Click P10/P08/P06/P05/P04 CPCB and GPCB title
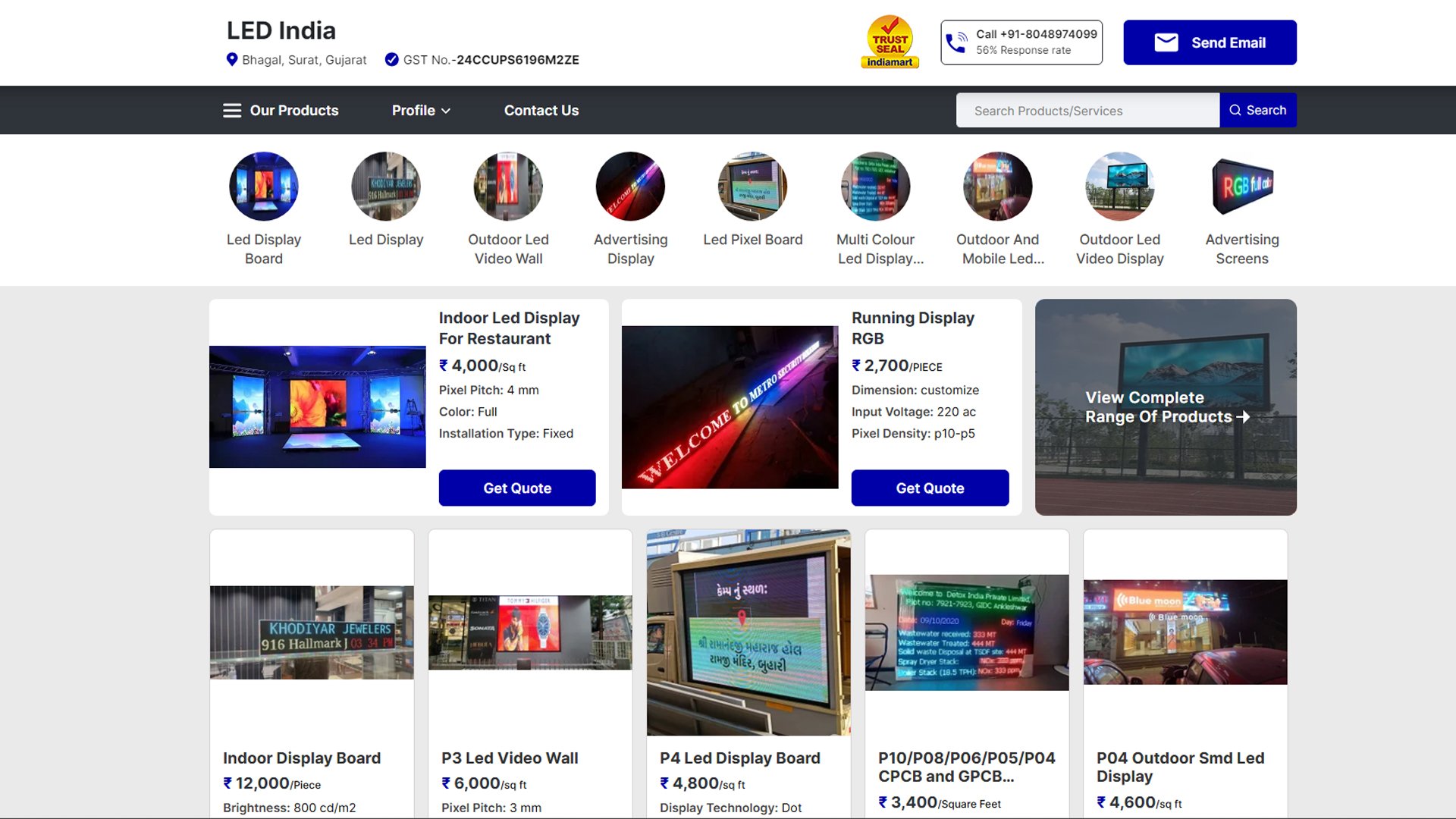Screen dimensions: 1456x819 click(x=967, y=767)
